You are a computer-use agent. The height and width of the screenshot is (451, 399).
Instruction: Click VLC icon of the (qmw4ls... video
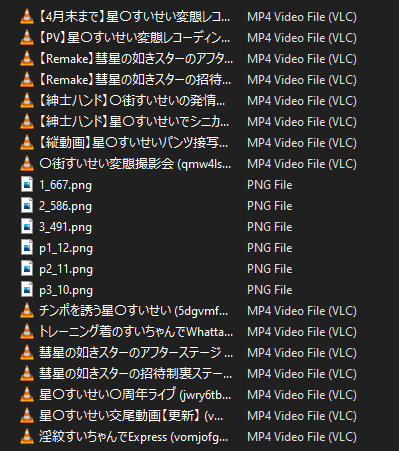[27, 164]
